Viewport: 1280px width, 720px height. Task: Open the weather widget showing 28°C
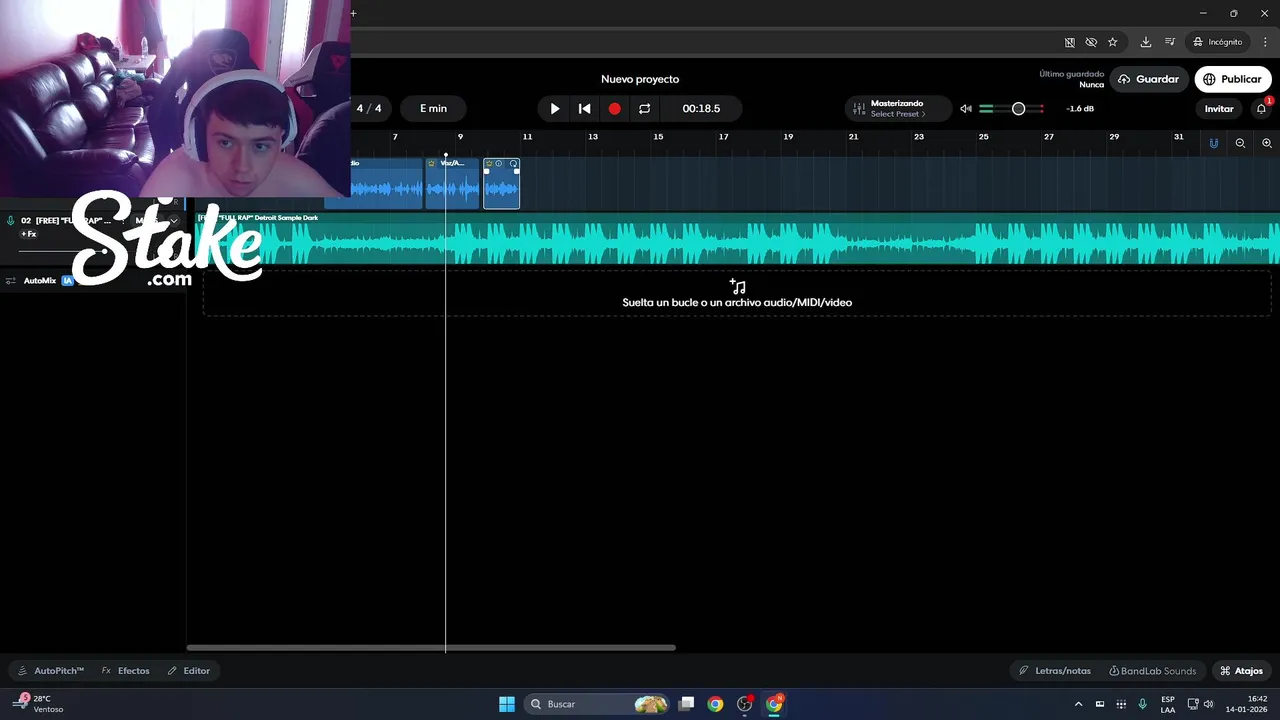tap(40, 704)
